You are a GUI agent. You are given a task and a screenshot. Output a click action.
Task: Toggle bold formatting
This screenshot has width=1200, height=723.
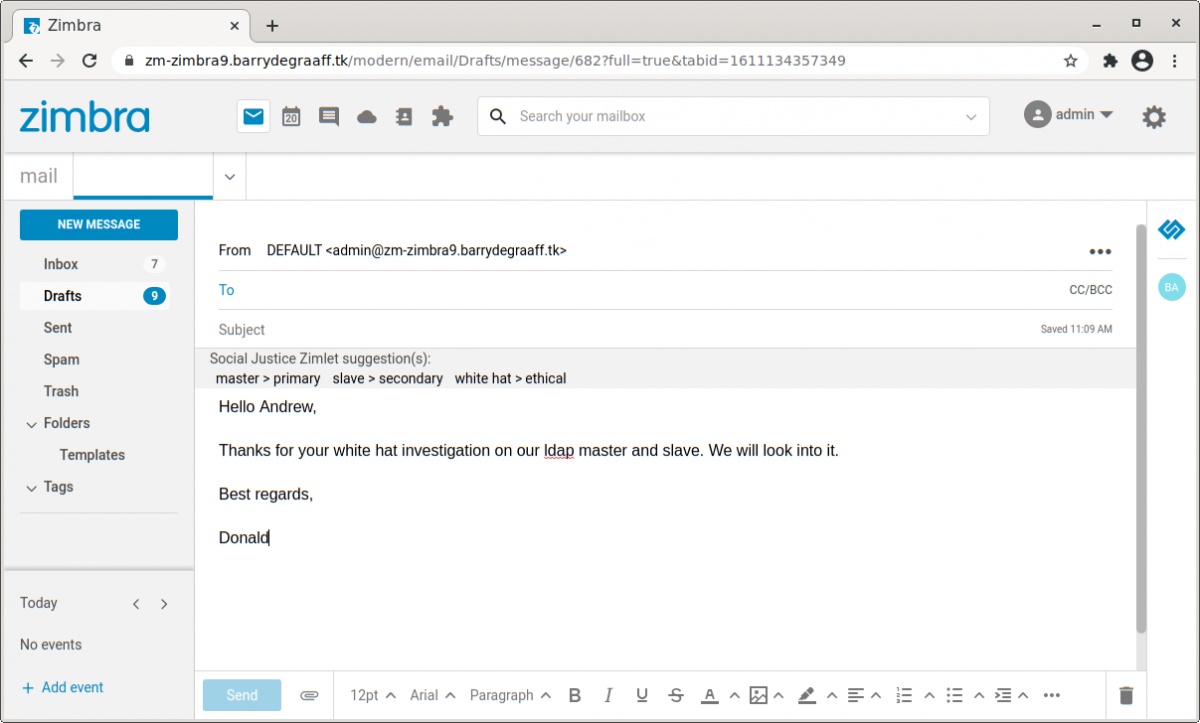[x=575, y=695]
